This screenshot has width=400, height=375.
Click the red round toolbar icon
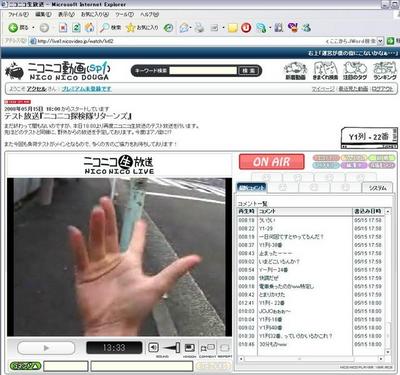click(246, 28)
